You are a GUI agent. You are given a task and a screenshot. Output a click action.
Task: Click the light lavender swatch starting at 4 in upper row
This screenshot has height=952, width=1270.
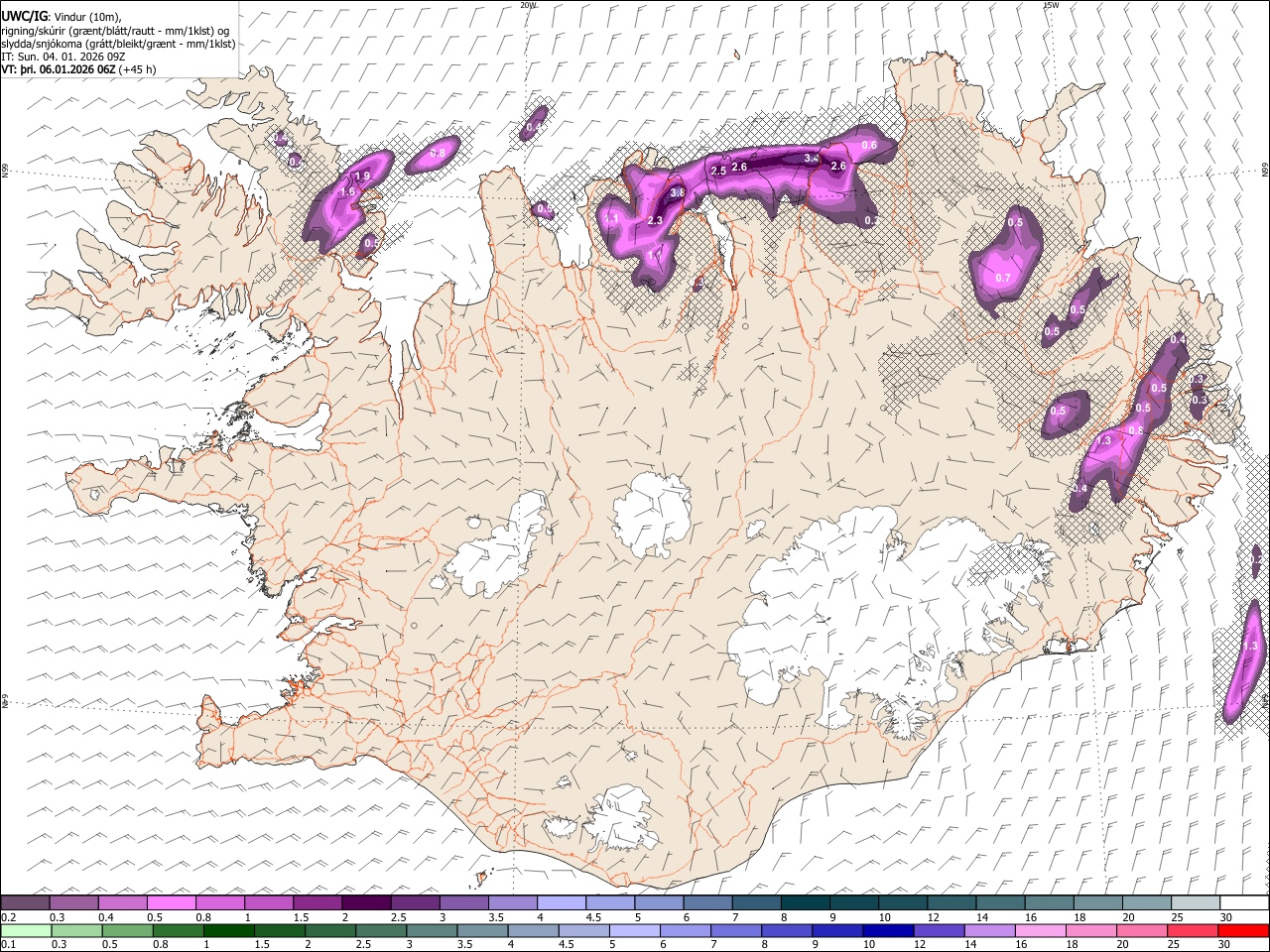[562, 903]
